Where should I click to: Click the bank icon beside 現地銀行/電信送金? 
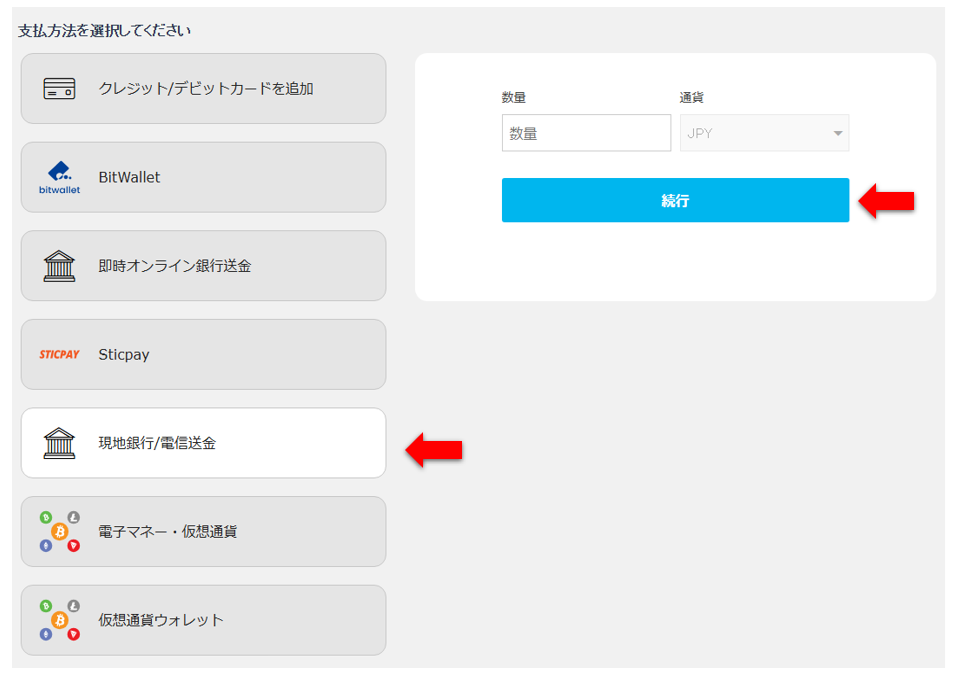(59, 443)
